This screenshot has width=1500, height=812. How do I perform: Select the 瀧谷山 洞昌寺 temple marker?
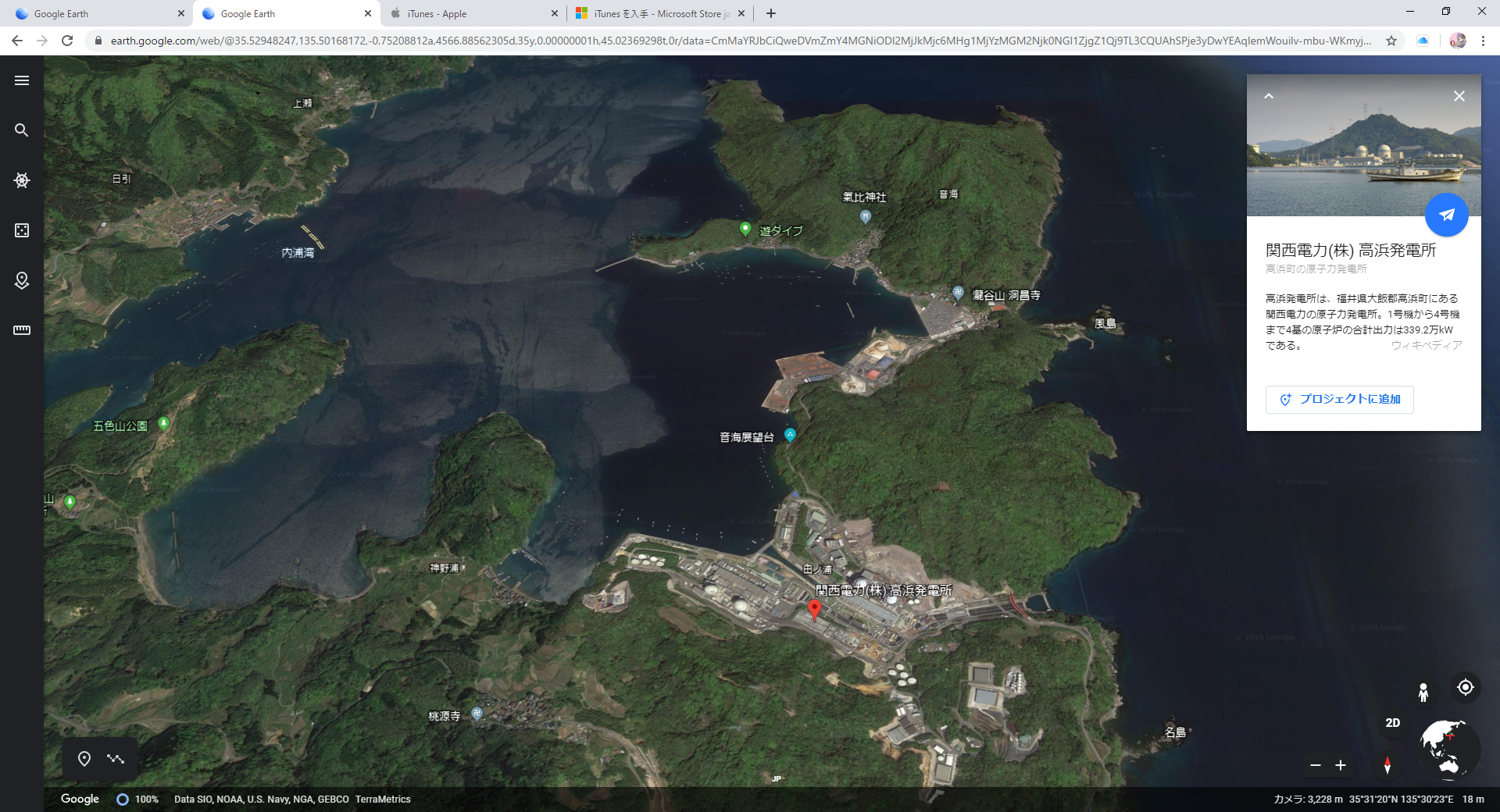(x=958, y=293)
